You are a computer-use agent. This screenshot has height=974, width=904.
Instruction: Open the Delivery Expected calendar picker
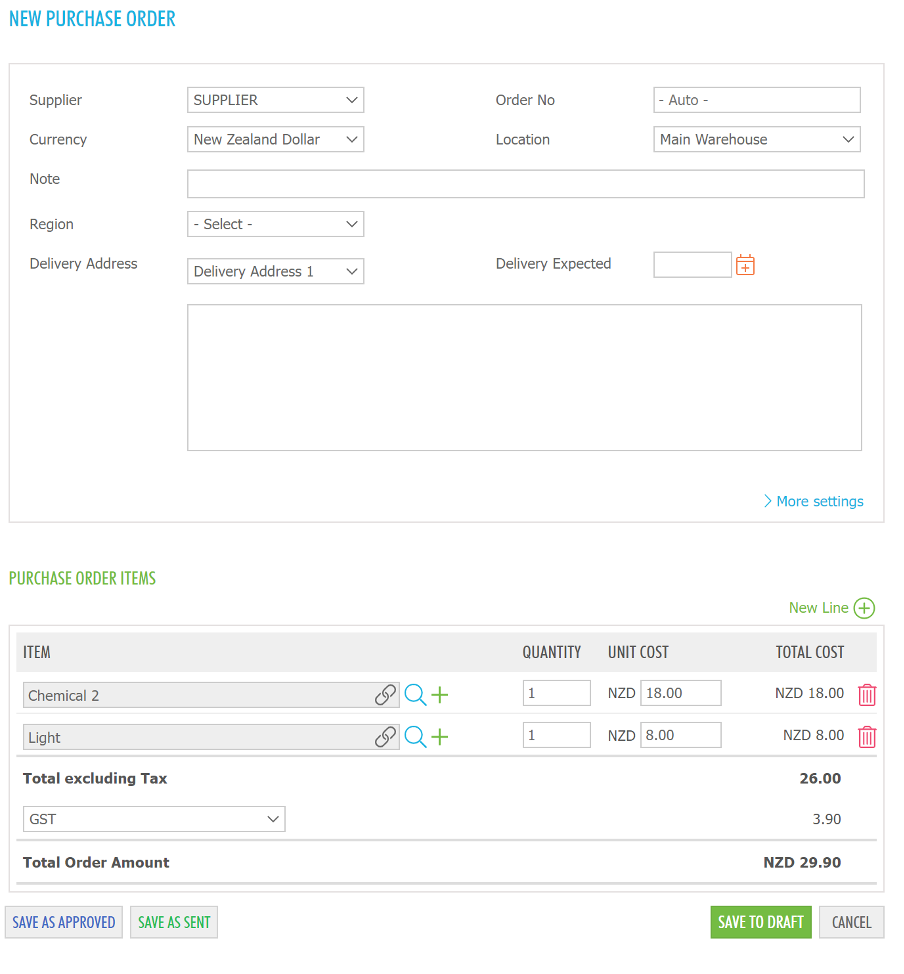click(x=745, y=265)
